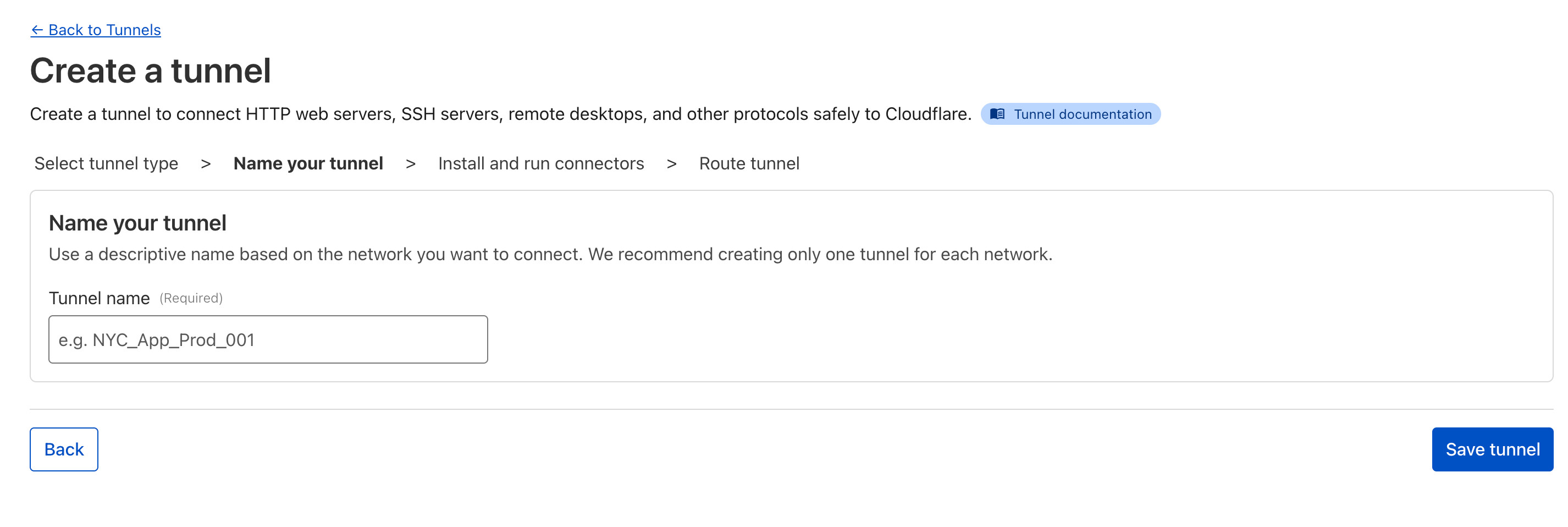This screenshot has width=1568, height=527.
Task: Open the Tunnel documentation link text
Action: pyautogui.click(x=1082, y=114)
